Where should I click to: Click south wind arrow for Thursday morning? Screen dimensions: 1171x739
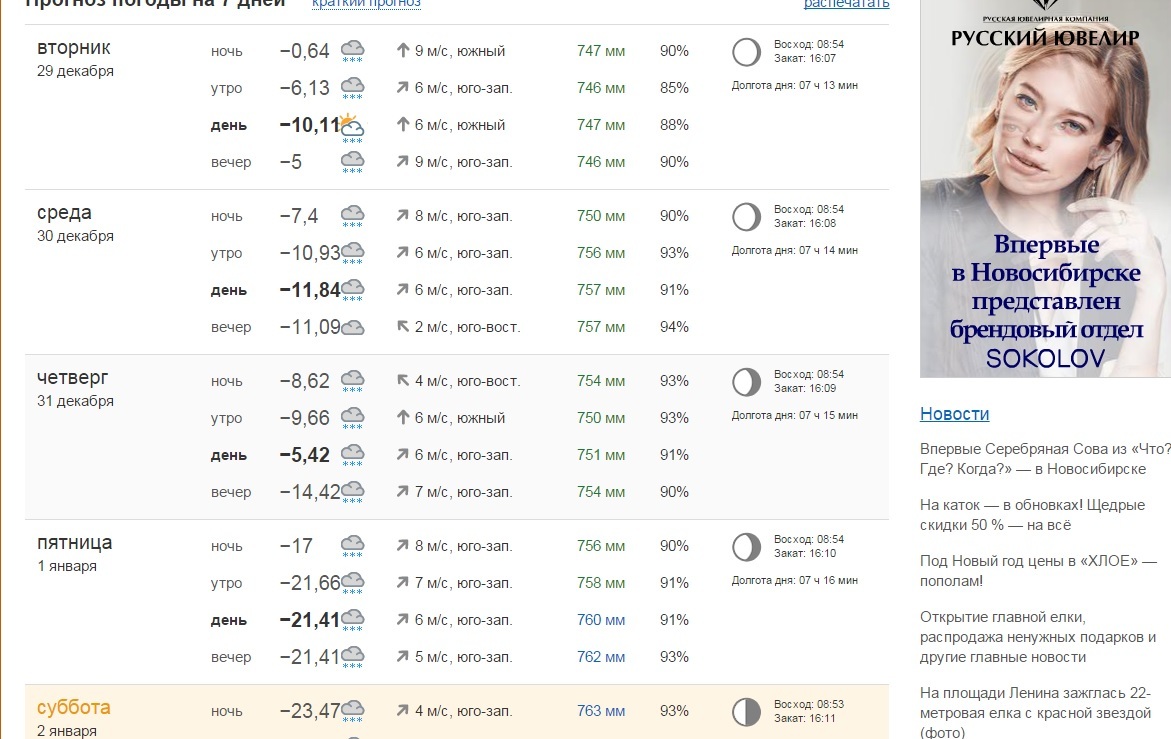coord(403,418)
